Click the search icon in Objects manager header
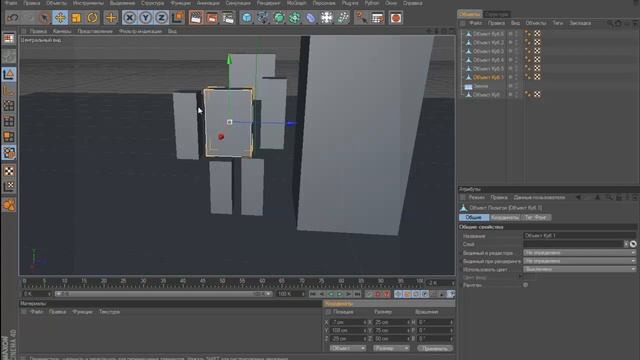640x360 pixels. pos(610,24)
